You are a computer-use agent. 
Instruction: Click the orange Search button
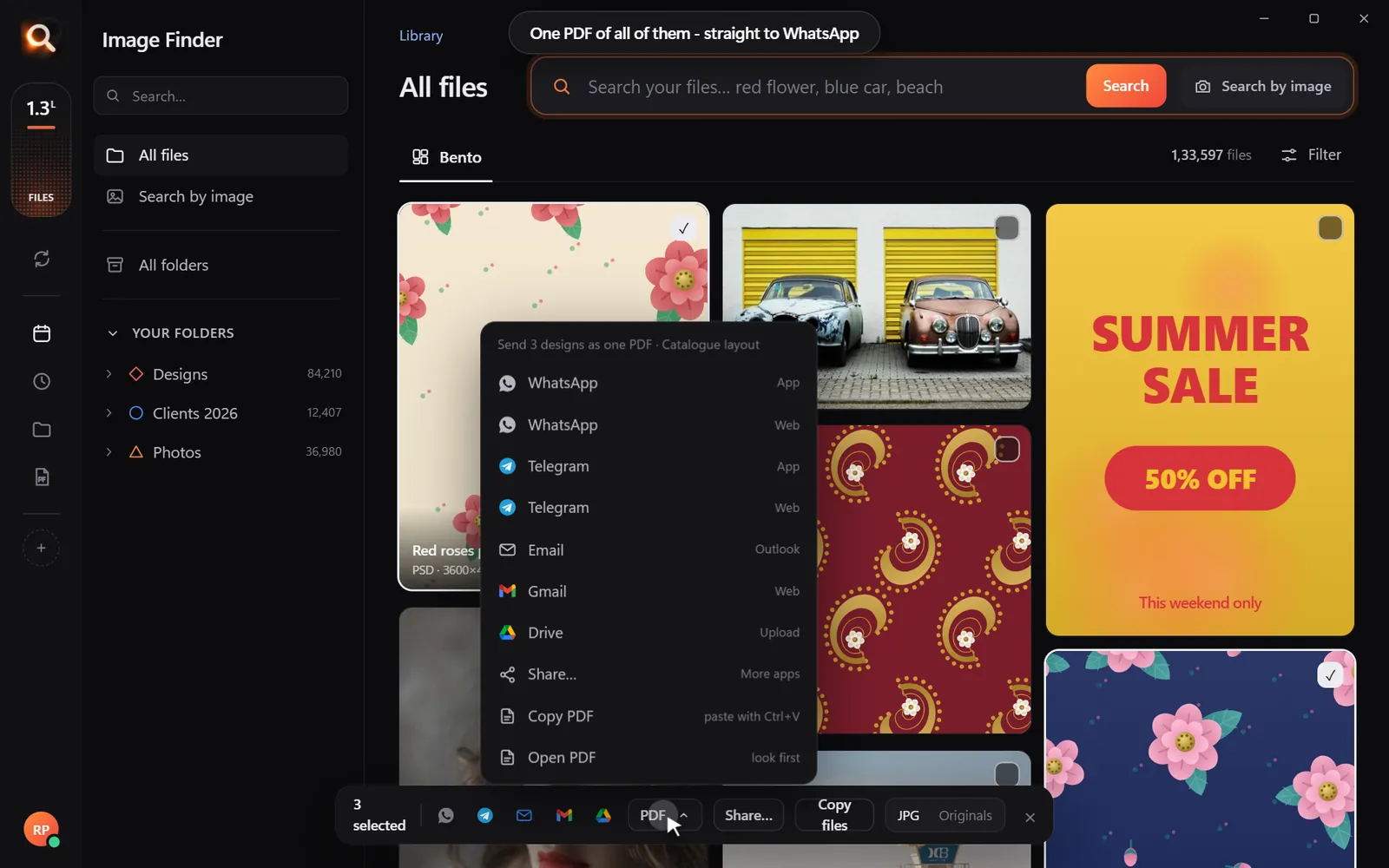(1125, 86)
